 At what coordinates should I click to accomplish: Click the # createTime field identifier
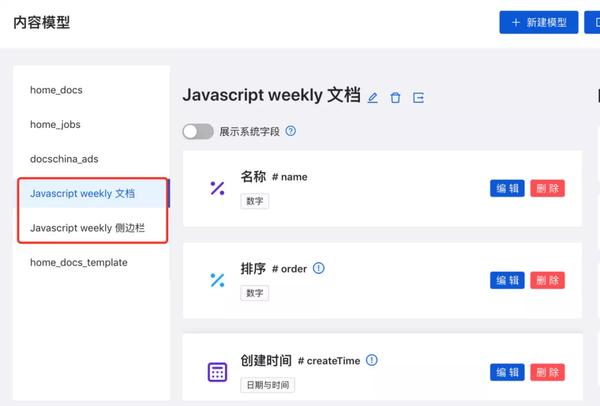coord(329,361)
